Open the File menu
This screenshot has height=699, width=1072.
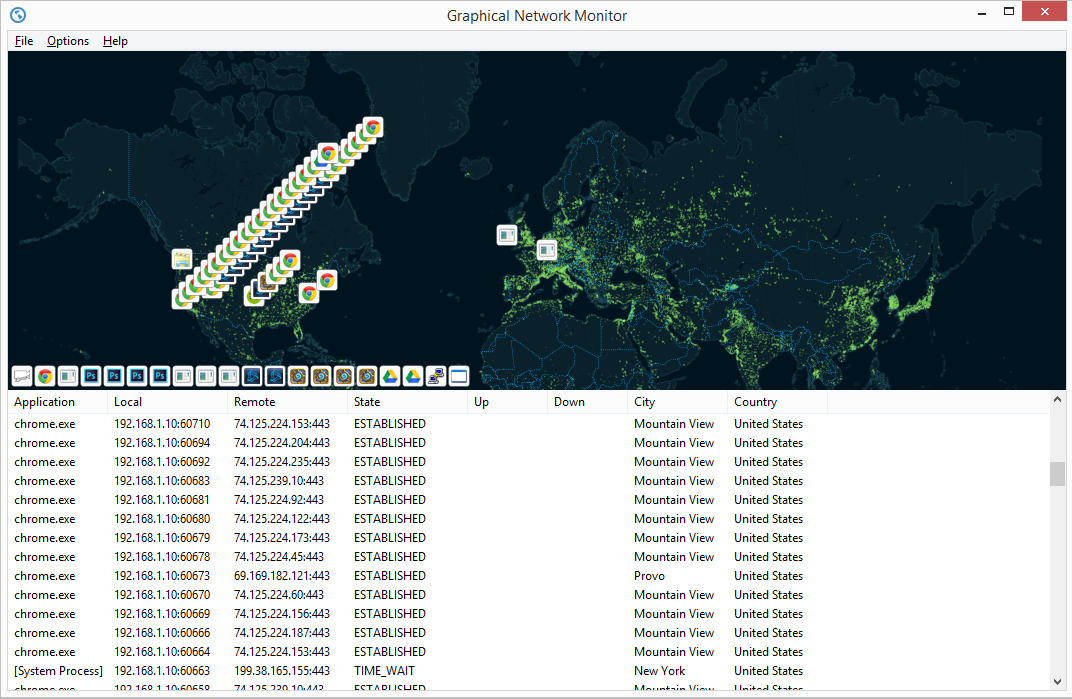[24, 41]
